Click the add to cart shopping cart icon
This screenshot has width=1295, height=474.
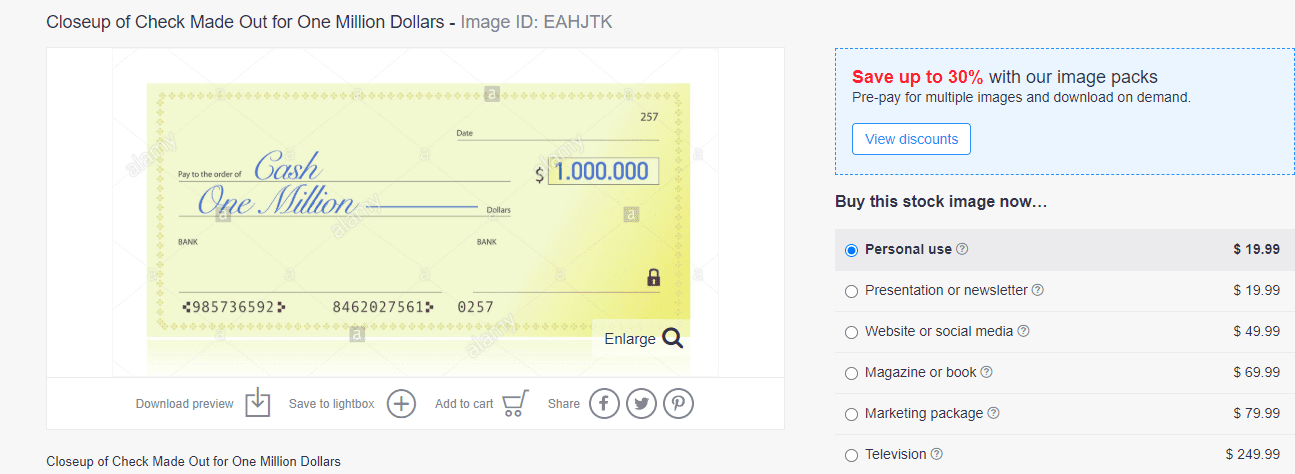click(x=515, y=403)
